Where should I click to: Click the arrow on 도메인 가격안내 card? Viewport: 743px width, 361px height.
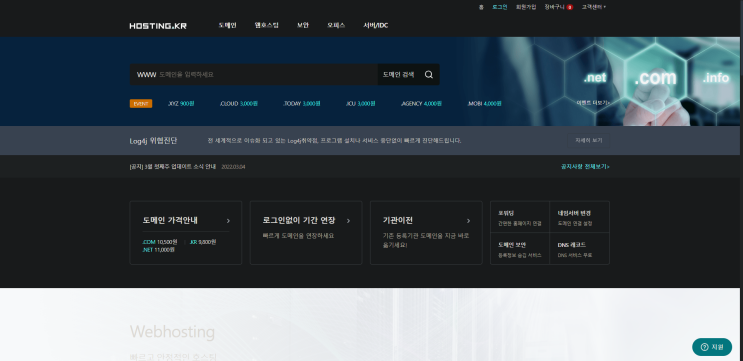[x=228, y=221]
